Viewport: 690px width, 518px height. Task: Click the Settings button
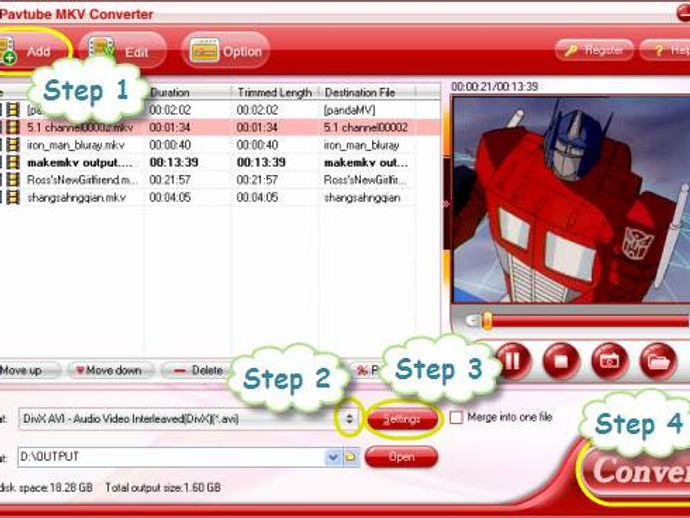pyautogui.click(x=402, y=419)
